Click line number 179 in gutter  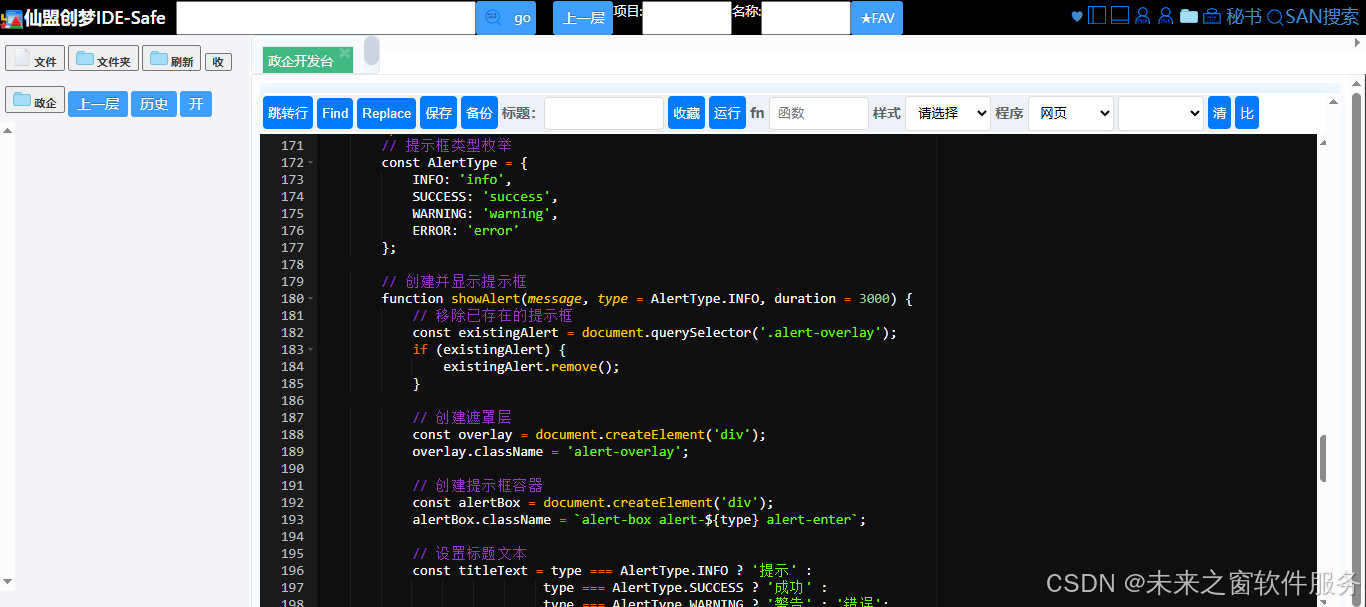[x=292, y=281]
